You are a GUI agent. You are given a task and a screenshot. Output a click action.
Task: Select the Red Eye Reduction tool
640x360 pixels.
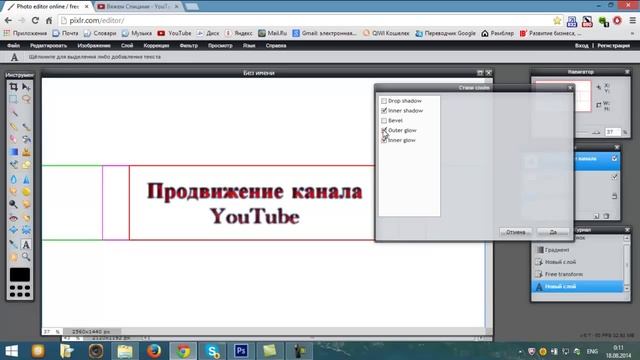tap(13, 218)
